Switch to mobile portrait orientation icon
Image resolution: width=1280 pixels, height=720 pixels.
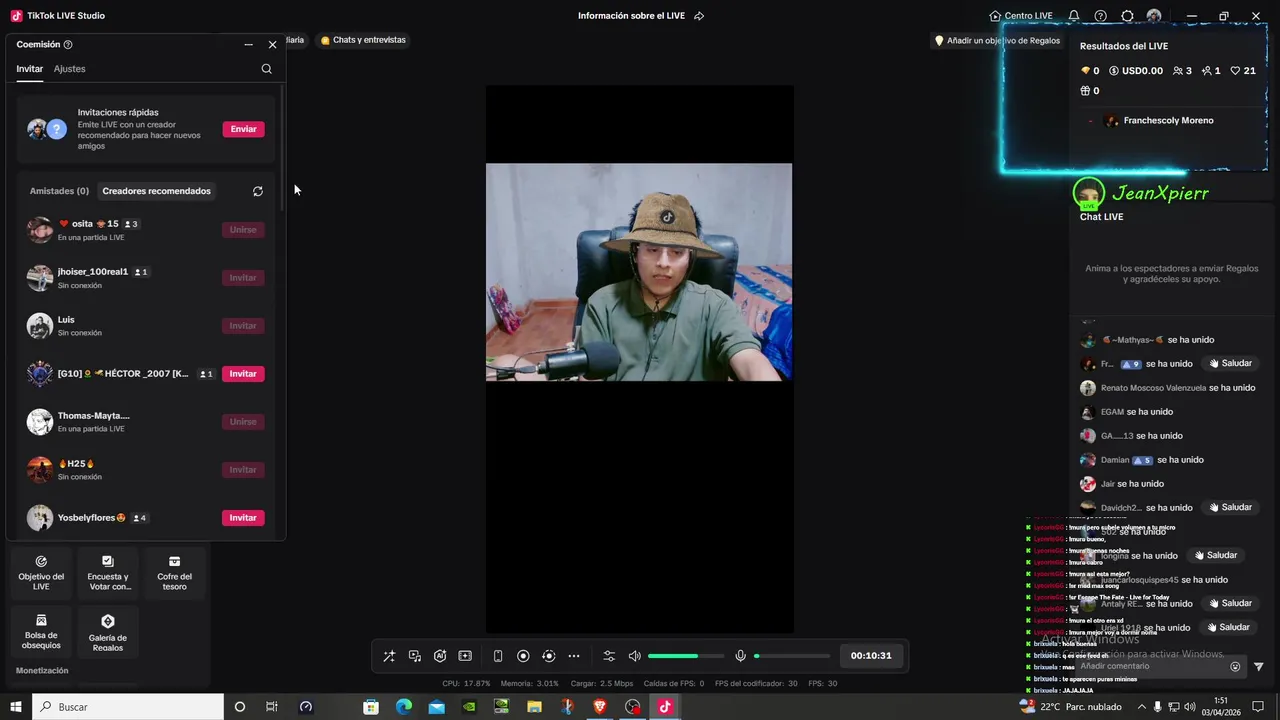498,656
